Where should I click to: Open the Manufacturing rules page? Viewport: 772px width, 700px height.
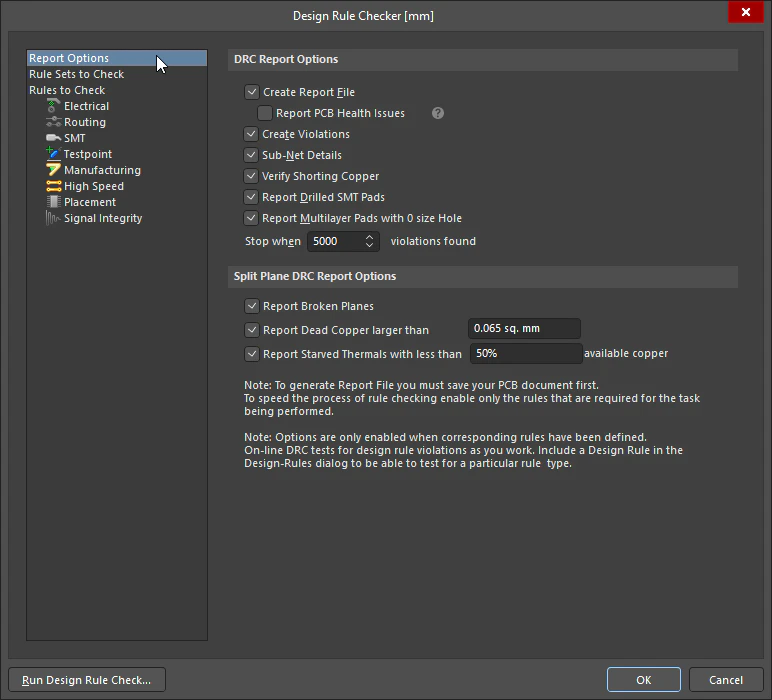pos(102,170)
